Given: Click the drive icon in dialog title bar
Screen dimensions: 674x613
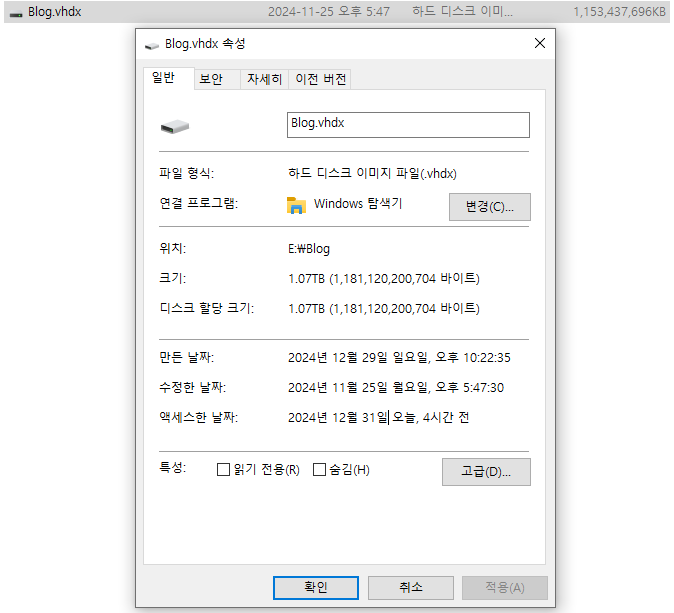Looking at the screenshot, I should [x=152, y=45].
